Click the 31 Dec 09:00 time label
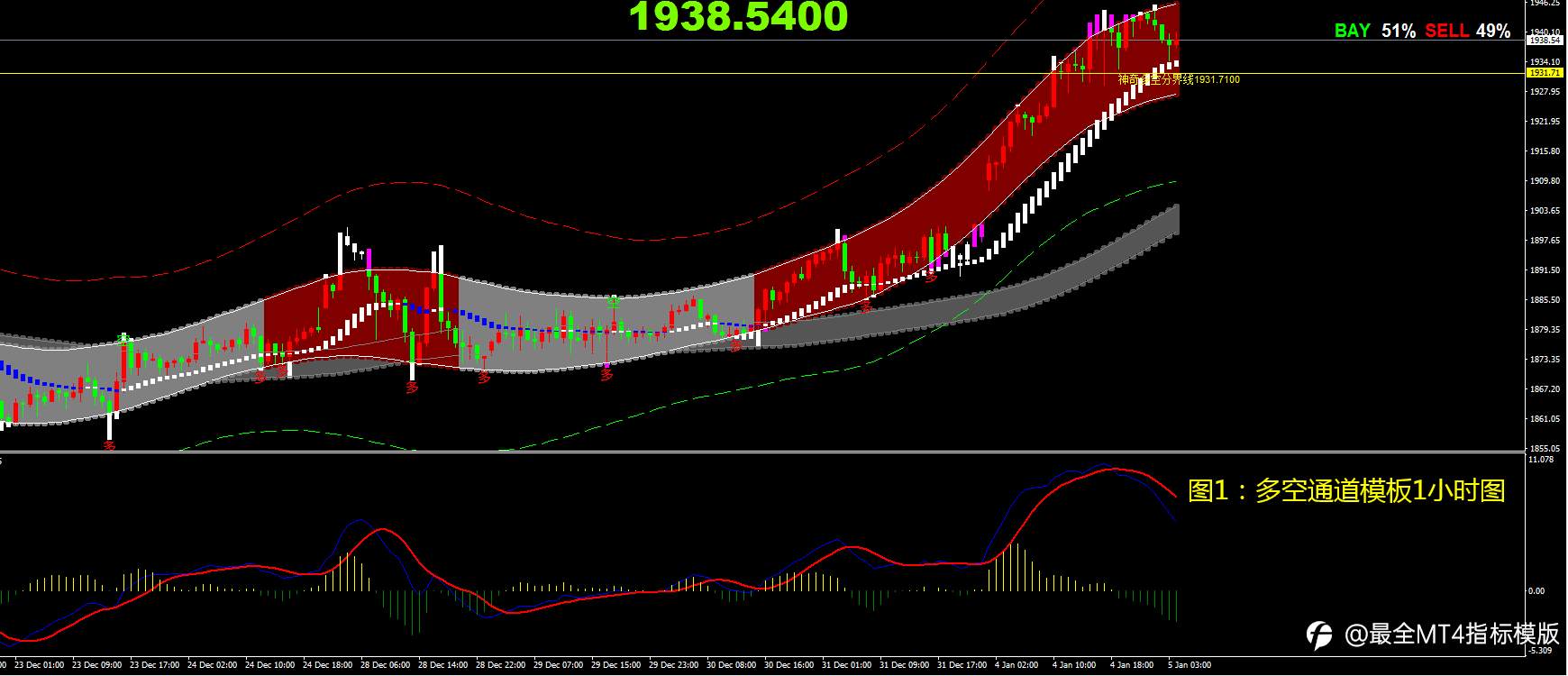Screen dimensions: 1568x676 pos(905,665)
